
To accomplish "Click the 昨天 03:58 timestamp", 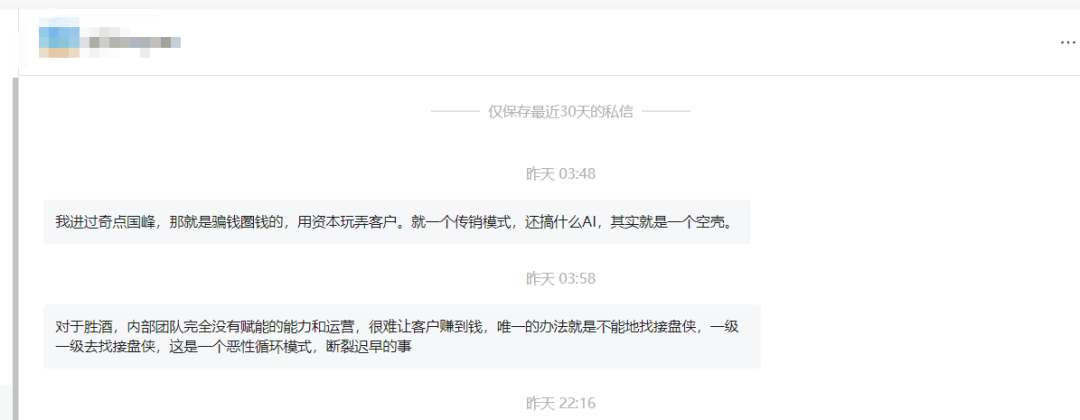I will tap(561, 279).
